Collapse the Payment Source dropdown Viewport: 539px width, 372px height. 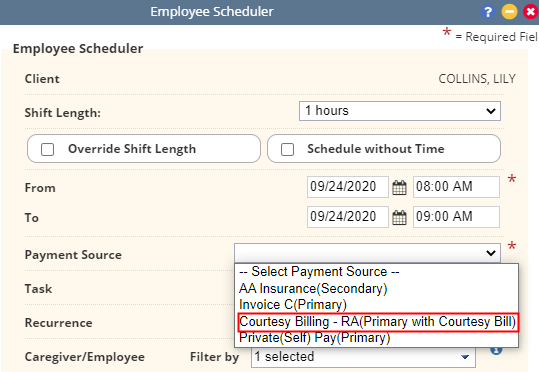tap(367, 253)
